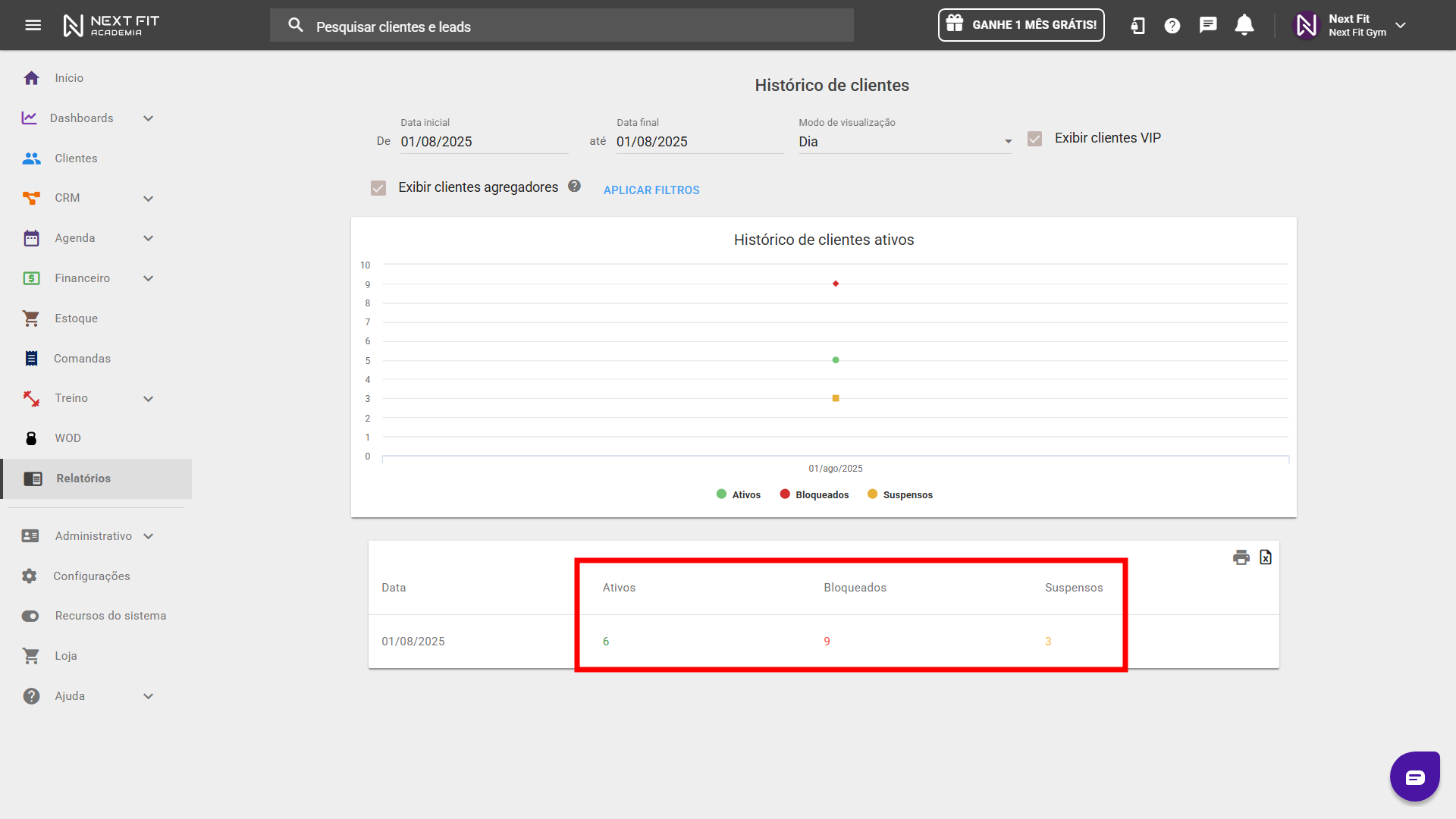Open the Modo de visualização dropdown
Screen dimensions: 1456x819
coord(905,142)
